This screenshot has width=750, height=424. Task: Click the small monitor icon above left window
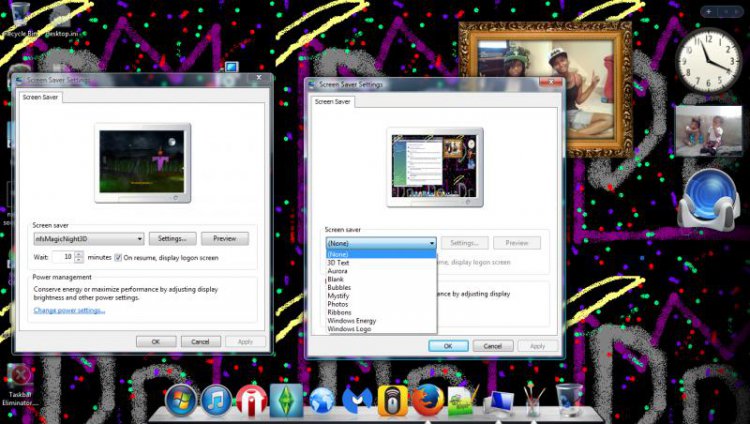232,67
